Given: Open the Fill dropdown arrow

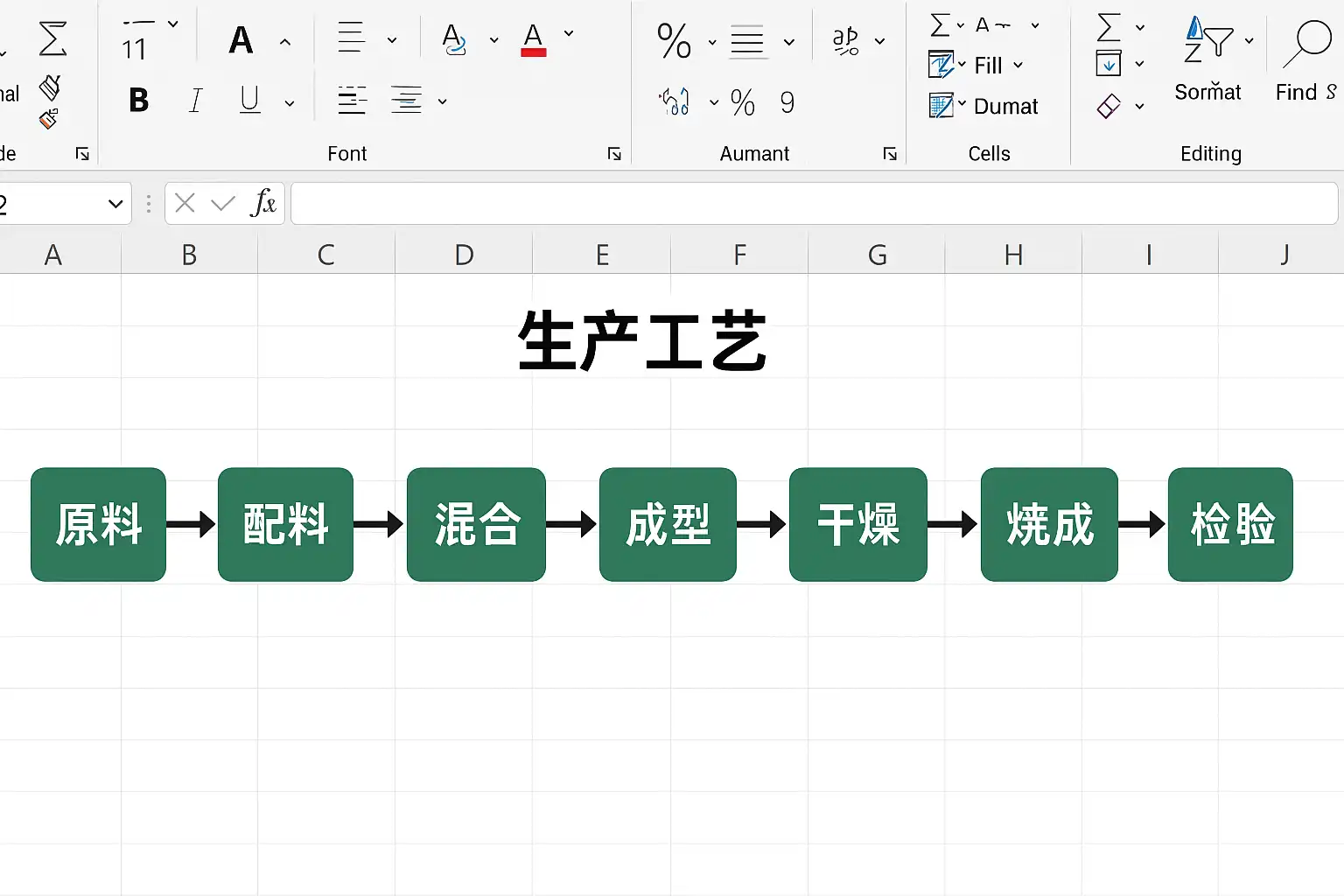Looking at the screenshot, I should tap(1018, 66).
